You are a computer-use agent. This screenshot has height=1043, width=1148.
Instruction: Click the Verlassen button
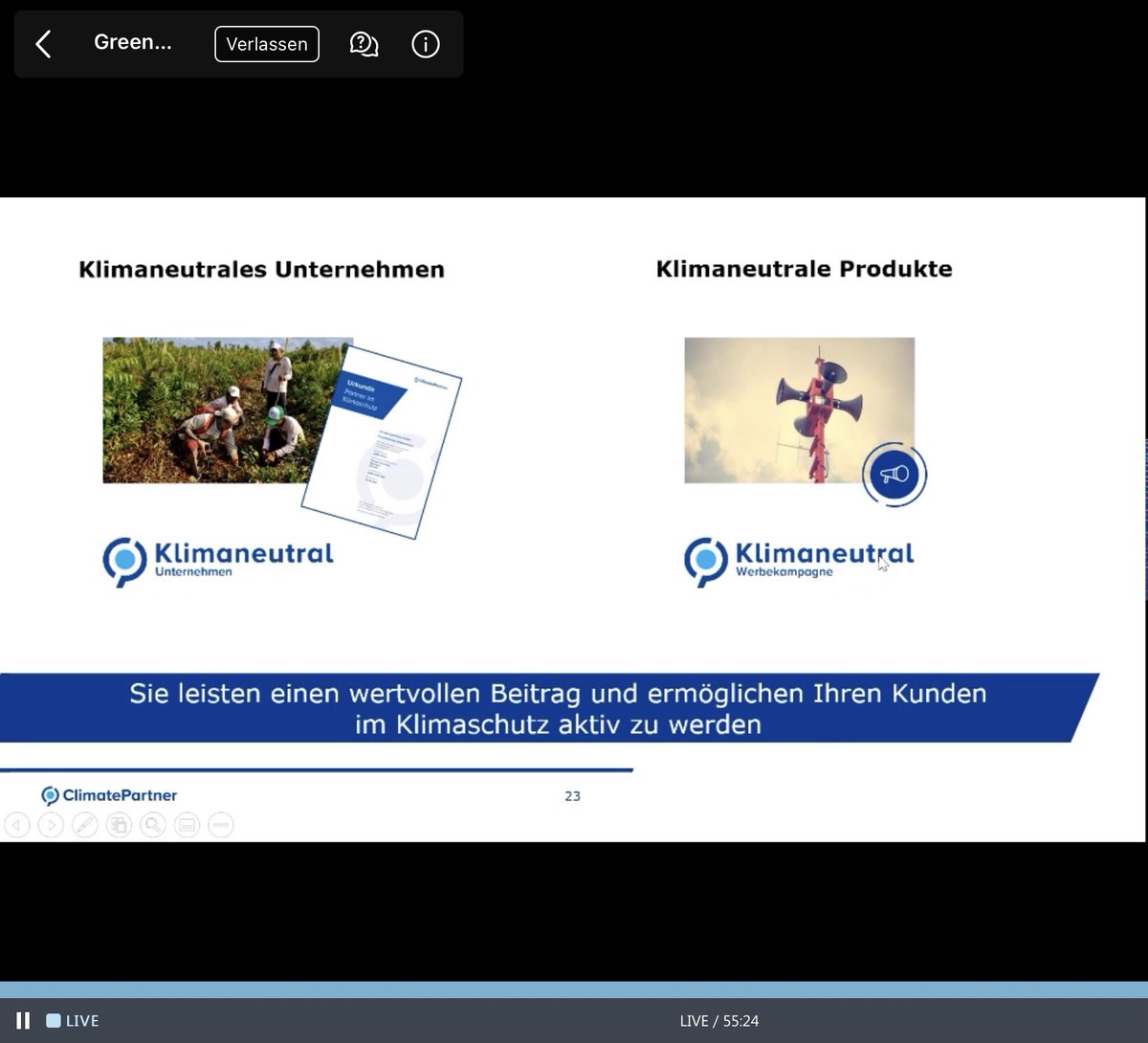click(x=267, y=44)
